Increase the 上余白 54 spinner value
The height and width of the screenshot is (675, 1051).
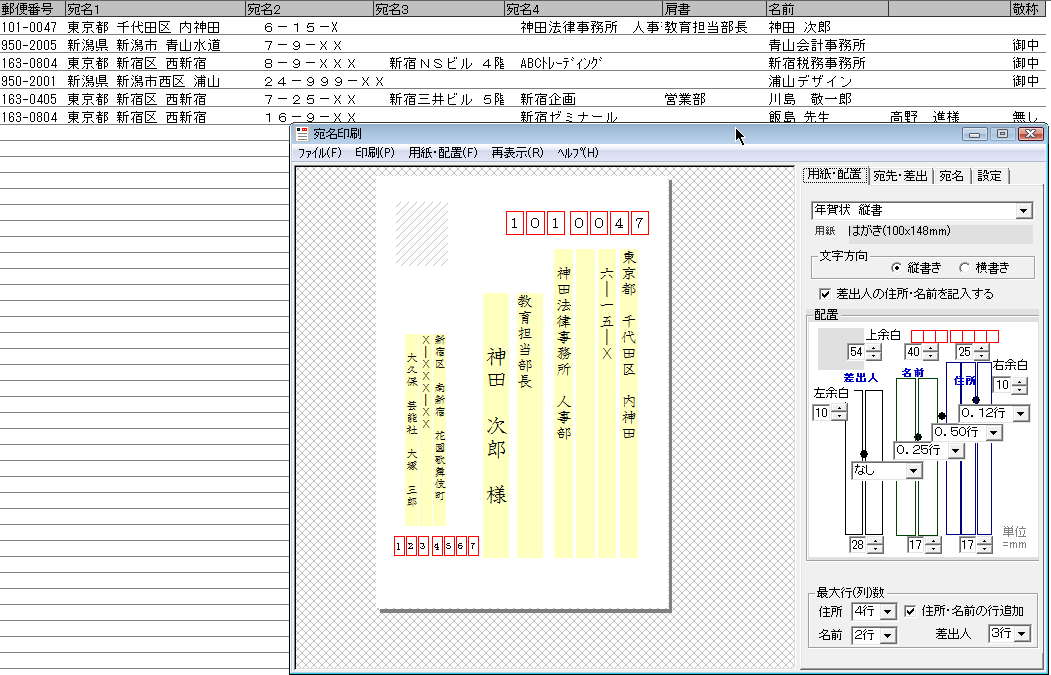tap(873, 348)
